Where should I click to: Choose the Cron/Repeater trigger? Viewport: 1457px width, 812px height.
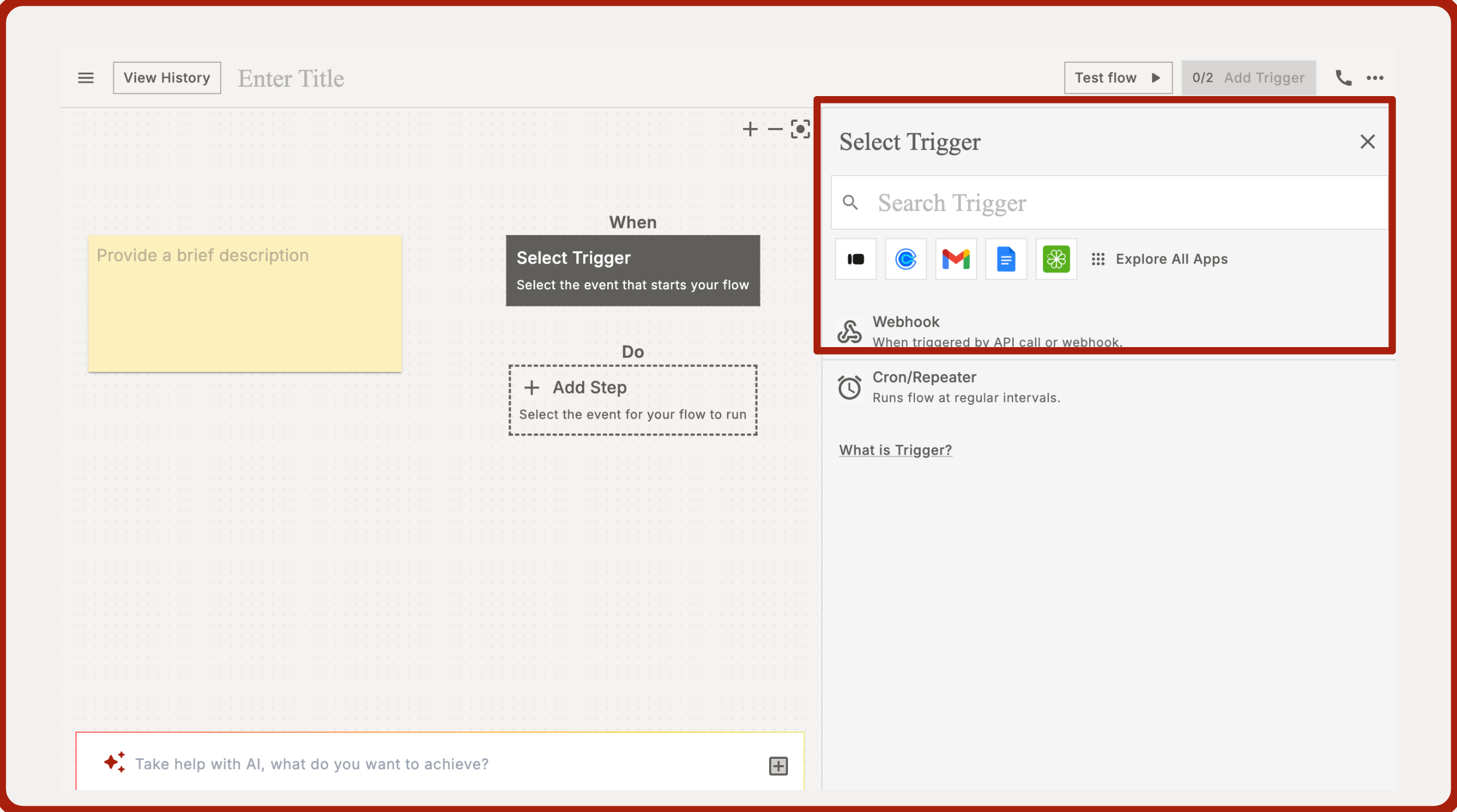[x=1109, y=387]
